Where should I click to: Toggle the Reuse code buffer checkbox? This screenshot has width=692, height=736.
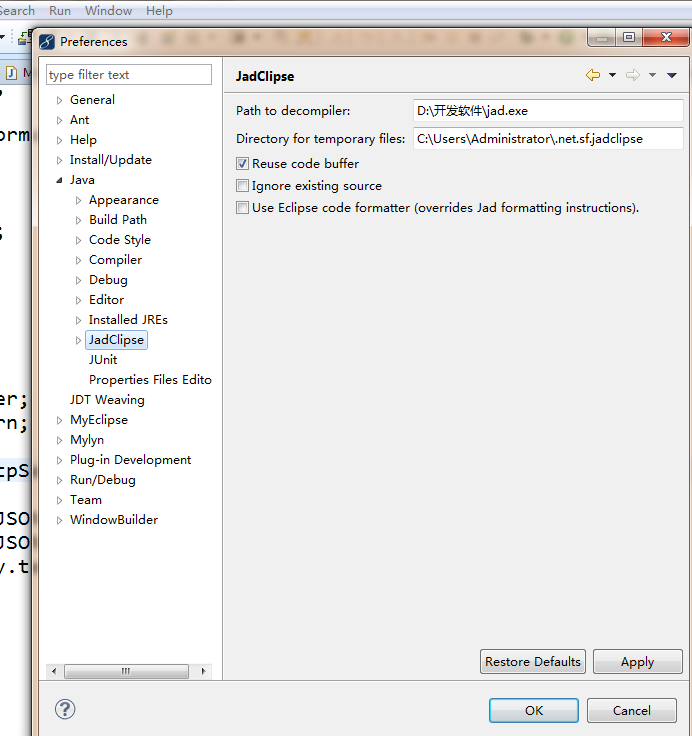tap(242, 164)
